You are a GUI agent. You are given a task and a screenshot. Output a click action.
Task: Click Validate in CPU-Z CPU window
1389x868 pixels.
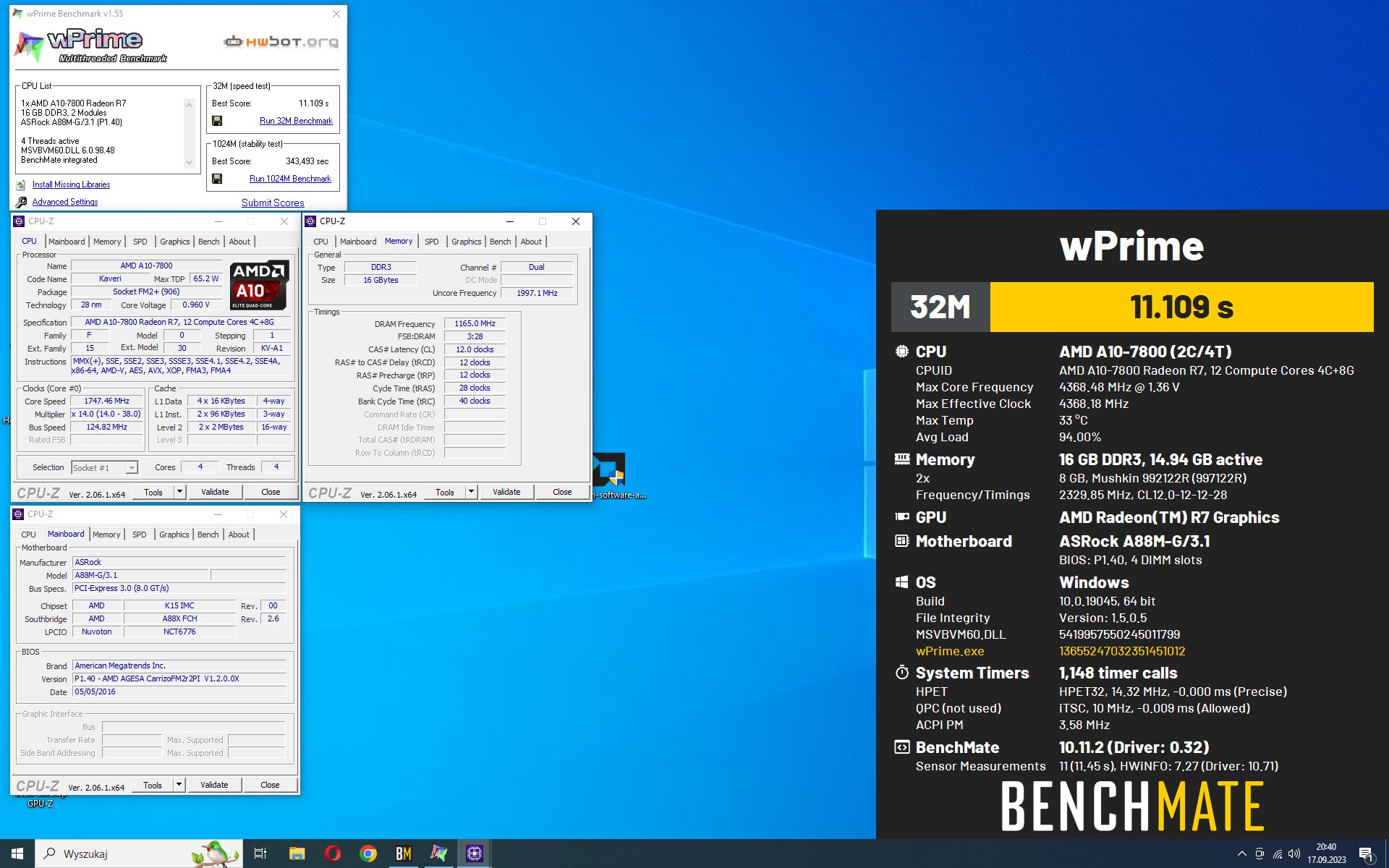(x=215, y=492)
